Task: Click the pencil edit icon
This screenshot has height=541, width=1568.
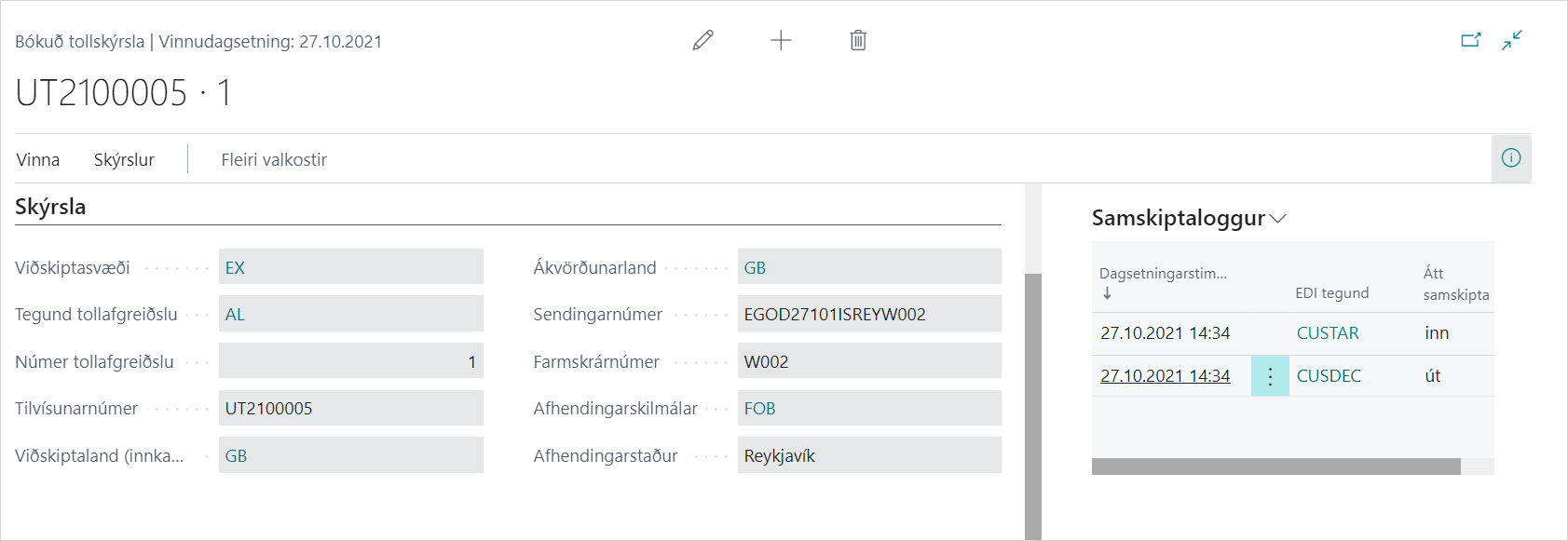Action: point(703,40)
